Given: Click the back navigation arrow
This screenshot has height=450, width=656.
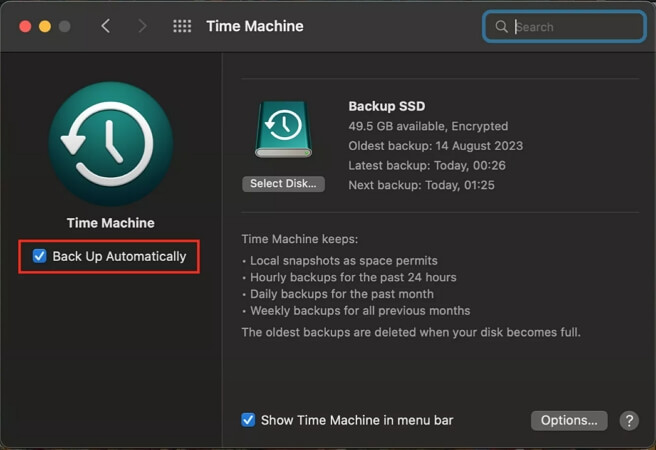Looking at the screenshot, I should pyautogui.click(x=106, y=26).
